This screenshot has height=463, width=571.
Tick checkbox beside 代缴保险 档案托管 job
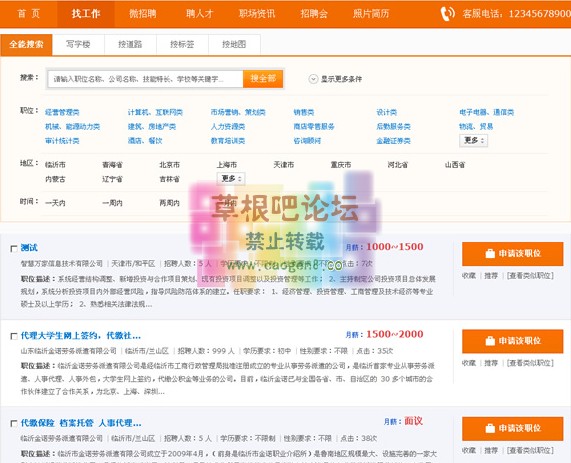click(x=14, y=423)
